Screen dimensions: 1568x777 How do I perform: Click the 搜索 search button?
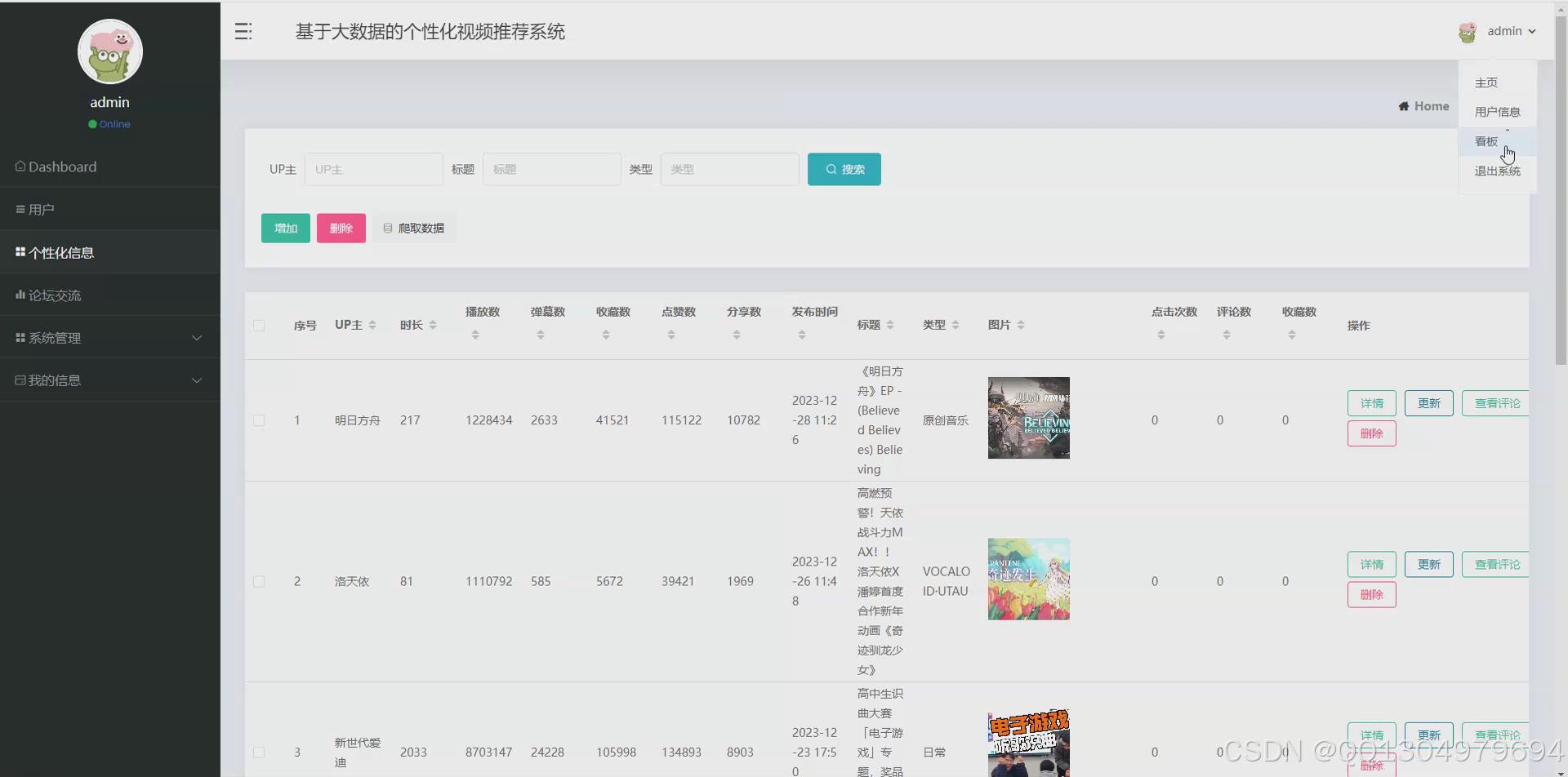pos(844,169)
